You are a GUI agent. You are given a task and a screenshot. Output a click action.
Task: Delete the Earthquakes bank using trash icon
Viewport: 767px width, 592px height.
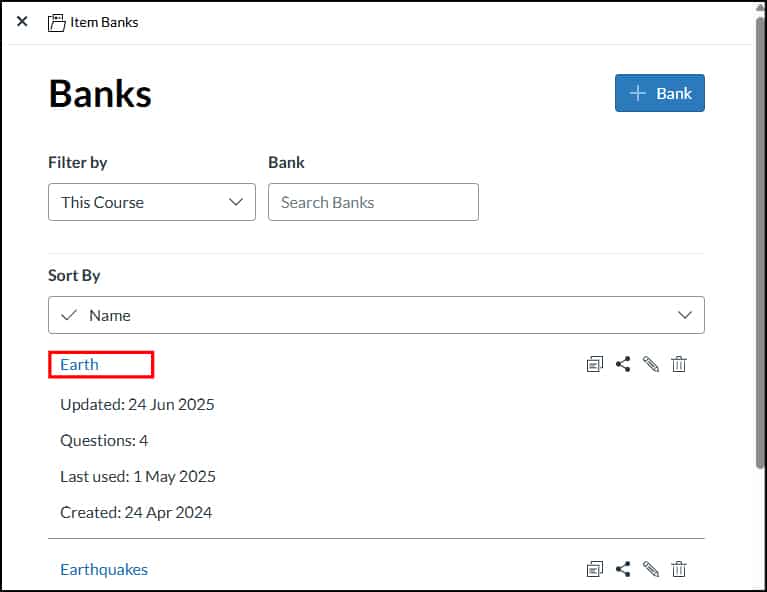(x=679, y=569)
